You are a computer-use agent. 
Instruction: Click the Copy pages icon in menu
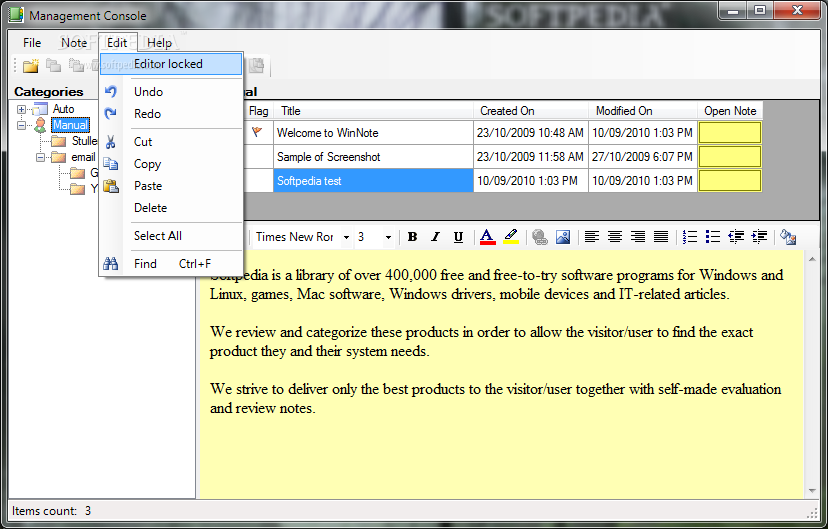click(x=110, y=164)
